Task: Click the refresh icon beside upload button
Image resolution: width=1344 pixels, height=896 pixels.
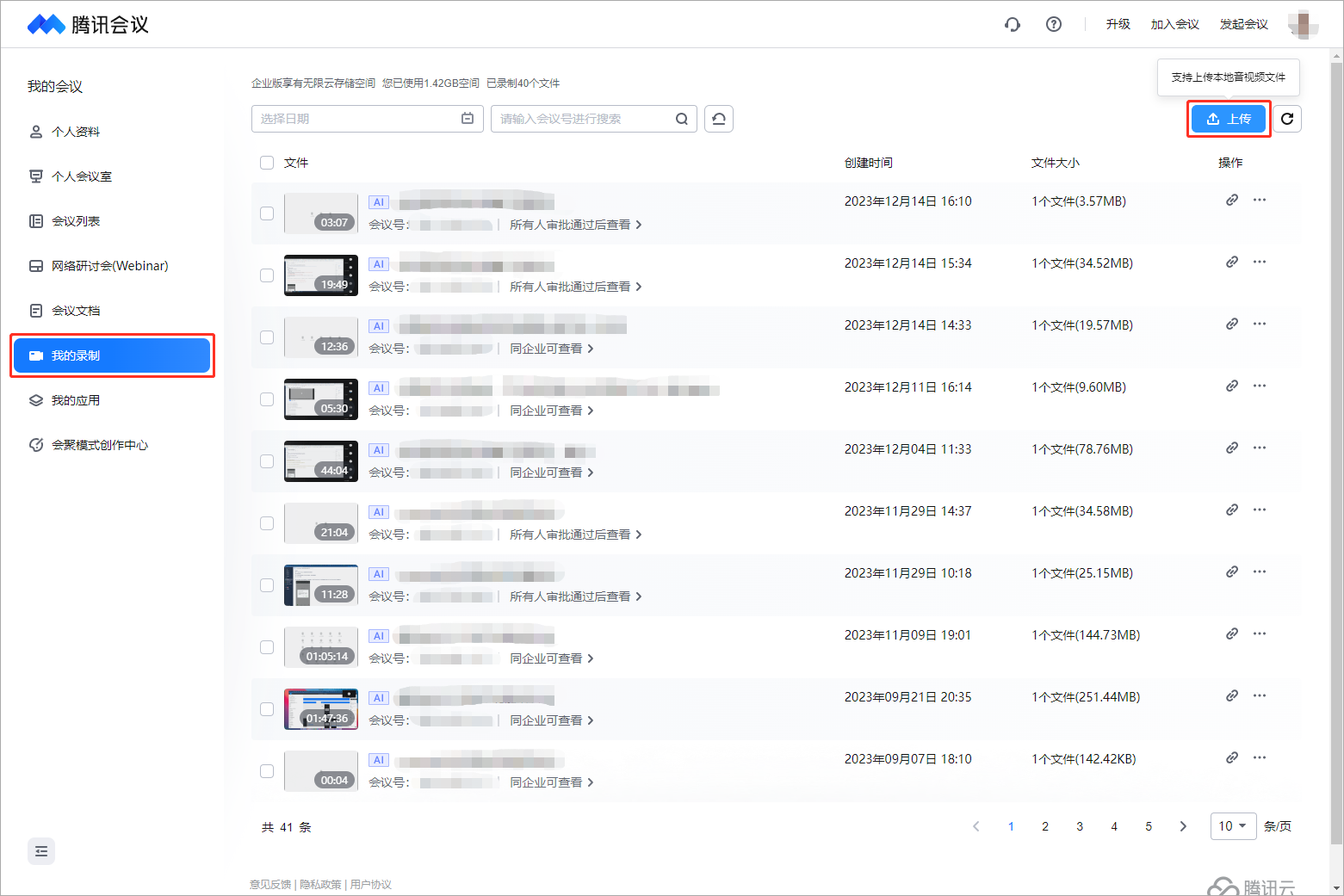Action: 1287,119
